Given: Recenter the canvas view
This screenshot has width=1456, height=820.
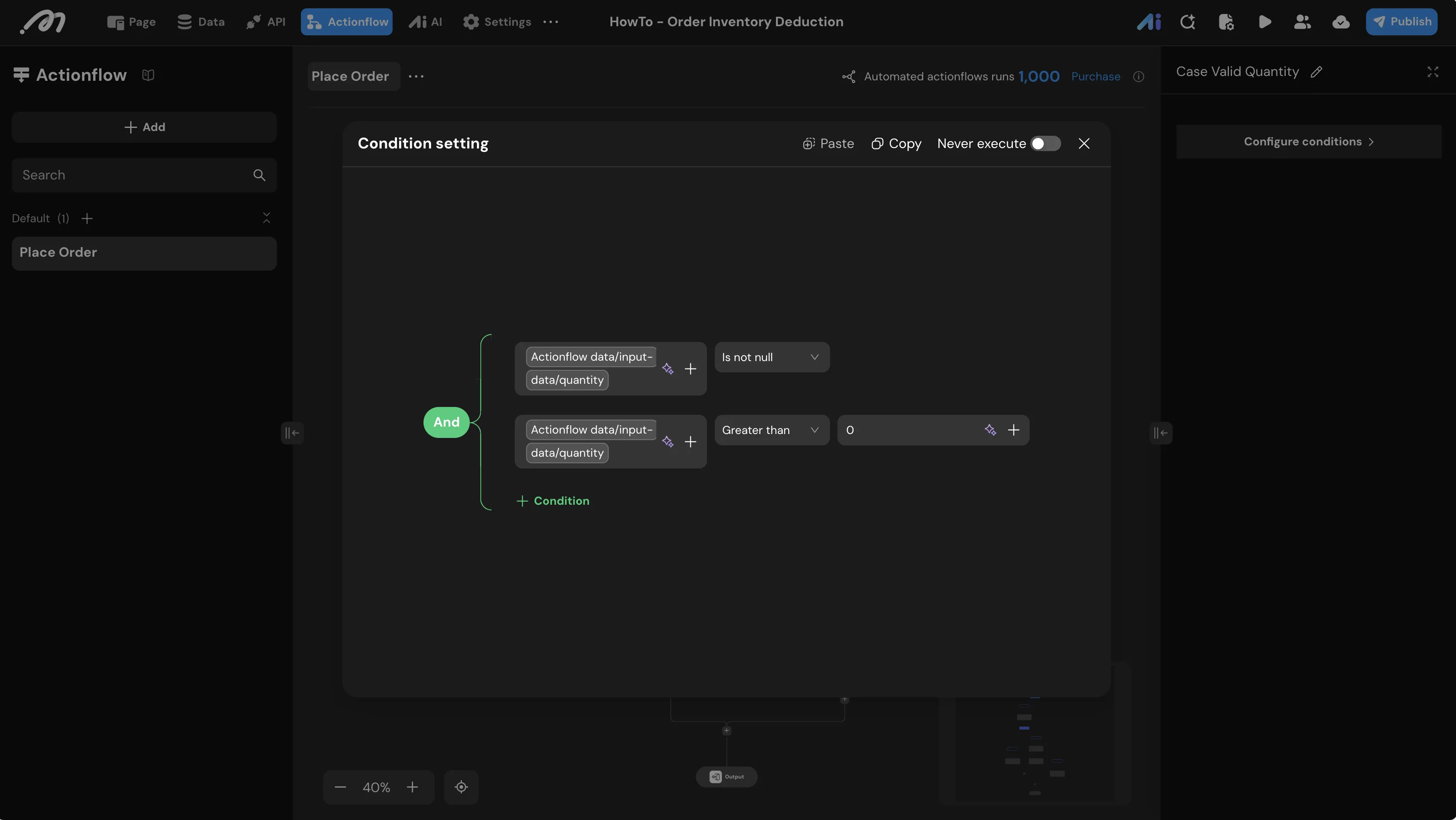Looking at the screenshot, I should (x=461, y=787).
